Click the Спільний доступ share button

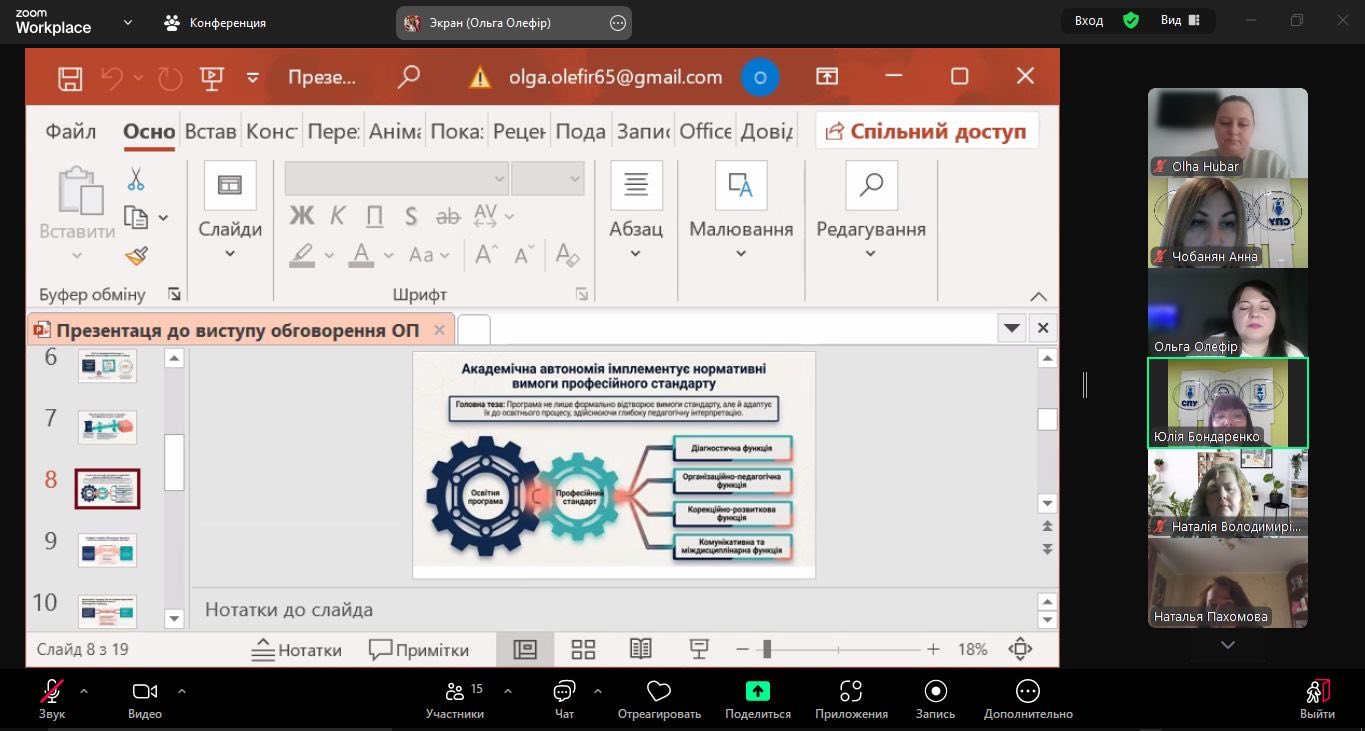(927, 131)
